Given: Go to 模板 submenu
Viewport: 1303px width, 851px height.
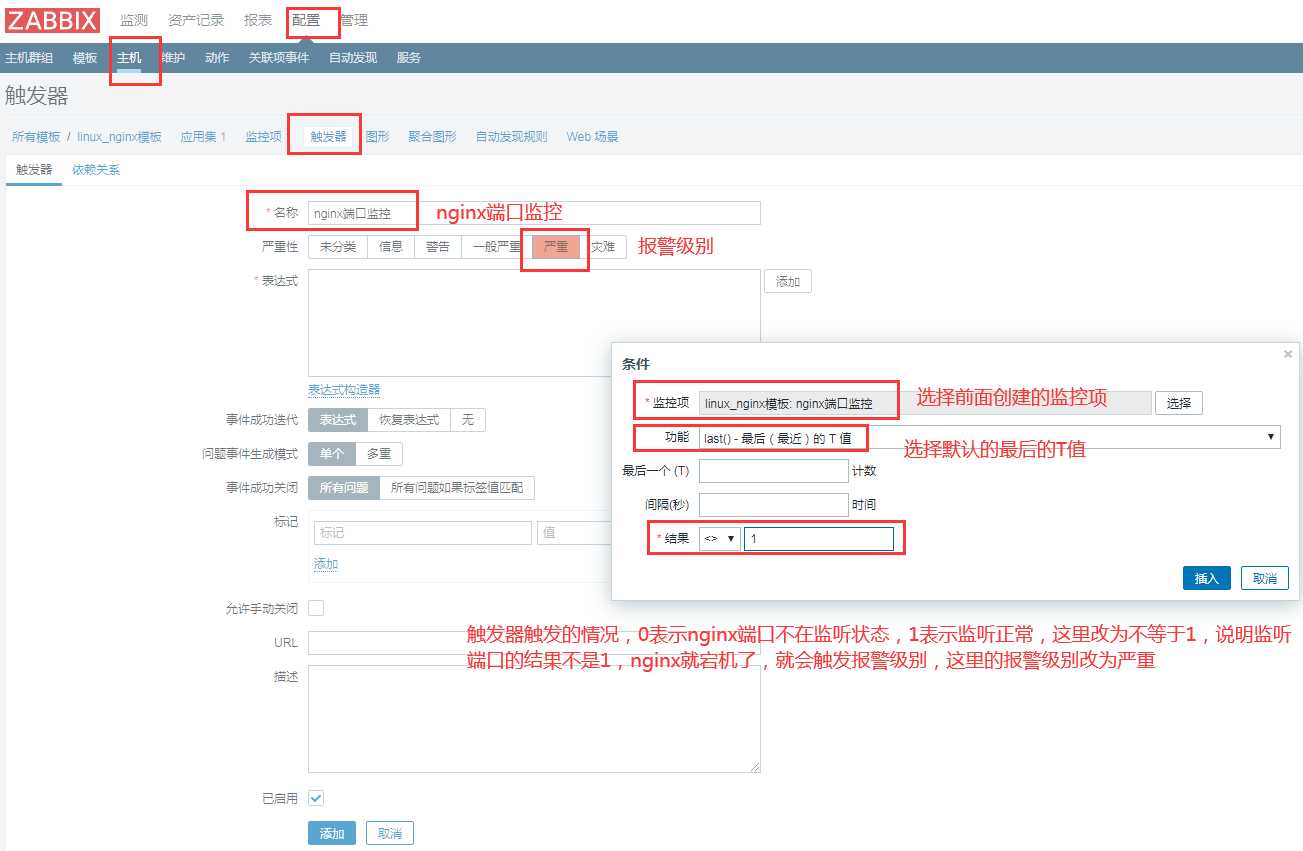Looking at the screenshot, I should click(x=85, y=58).
